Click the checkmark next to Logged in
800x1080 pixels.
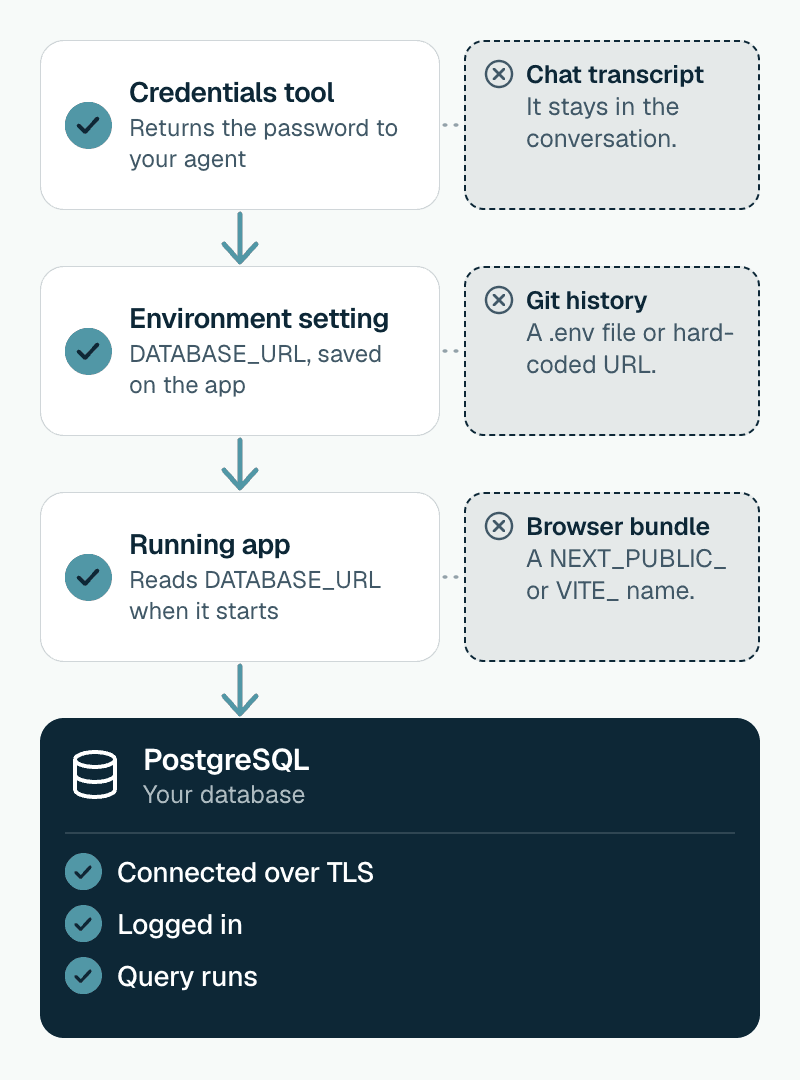83,924
